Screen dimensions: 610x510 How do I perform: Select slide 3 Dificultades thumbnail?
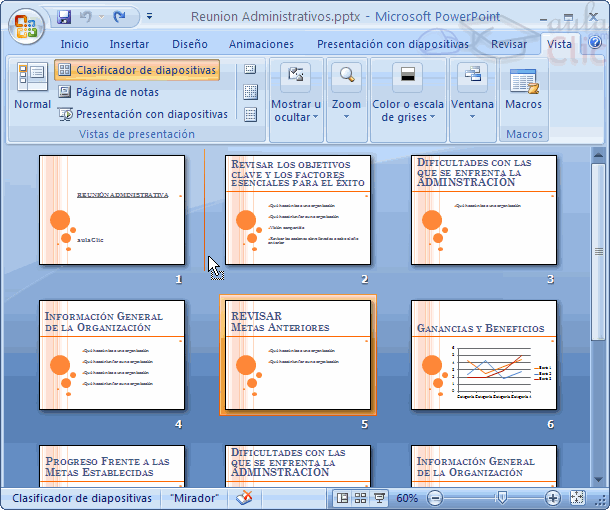click(484, 210)
